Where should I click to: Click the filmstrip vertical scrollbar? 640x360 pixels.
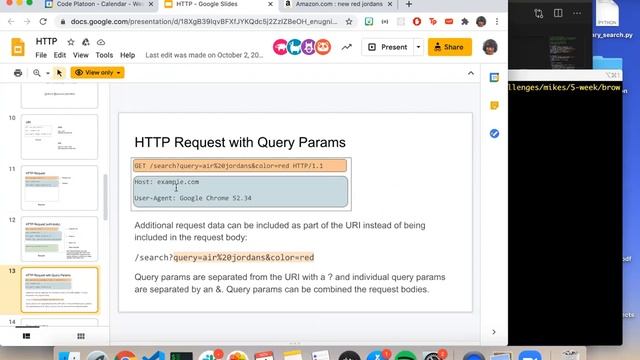coord(106,197)
